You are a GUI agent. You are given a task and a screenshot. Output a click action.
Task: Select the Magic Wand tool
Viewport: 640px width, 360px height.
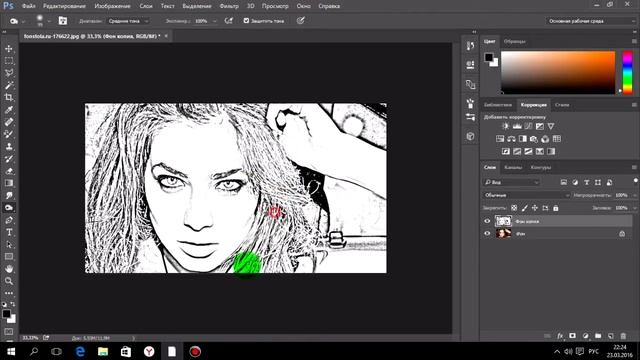[9, 85]
